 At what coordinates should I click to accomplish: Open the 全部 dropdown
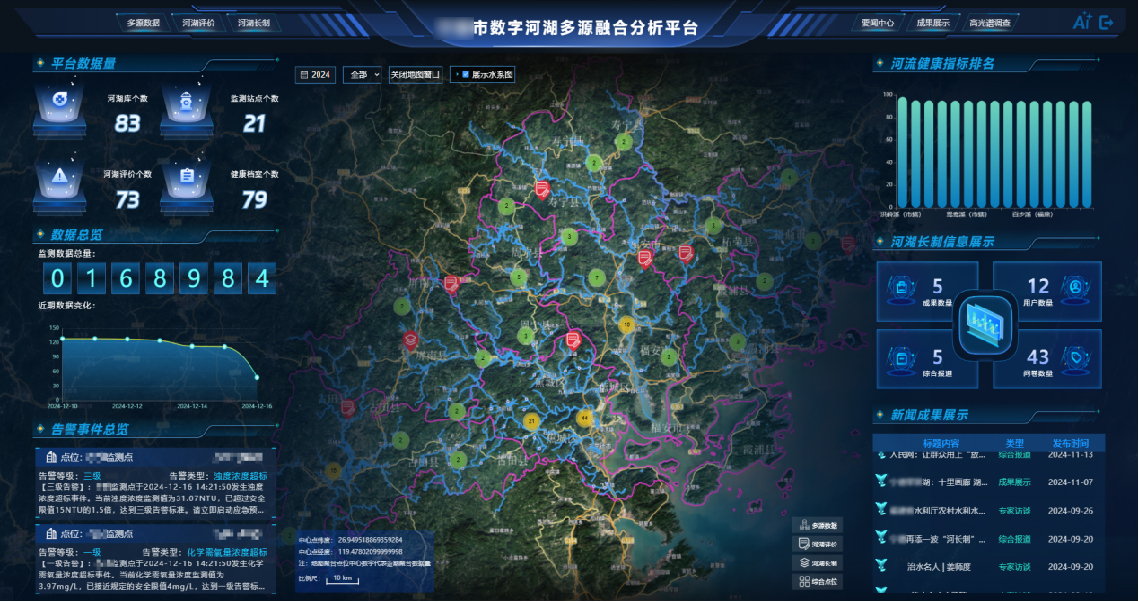(362, 75)
